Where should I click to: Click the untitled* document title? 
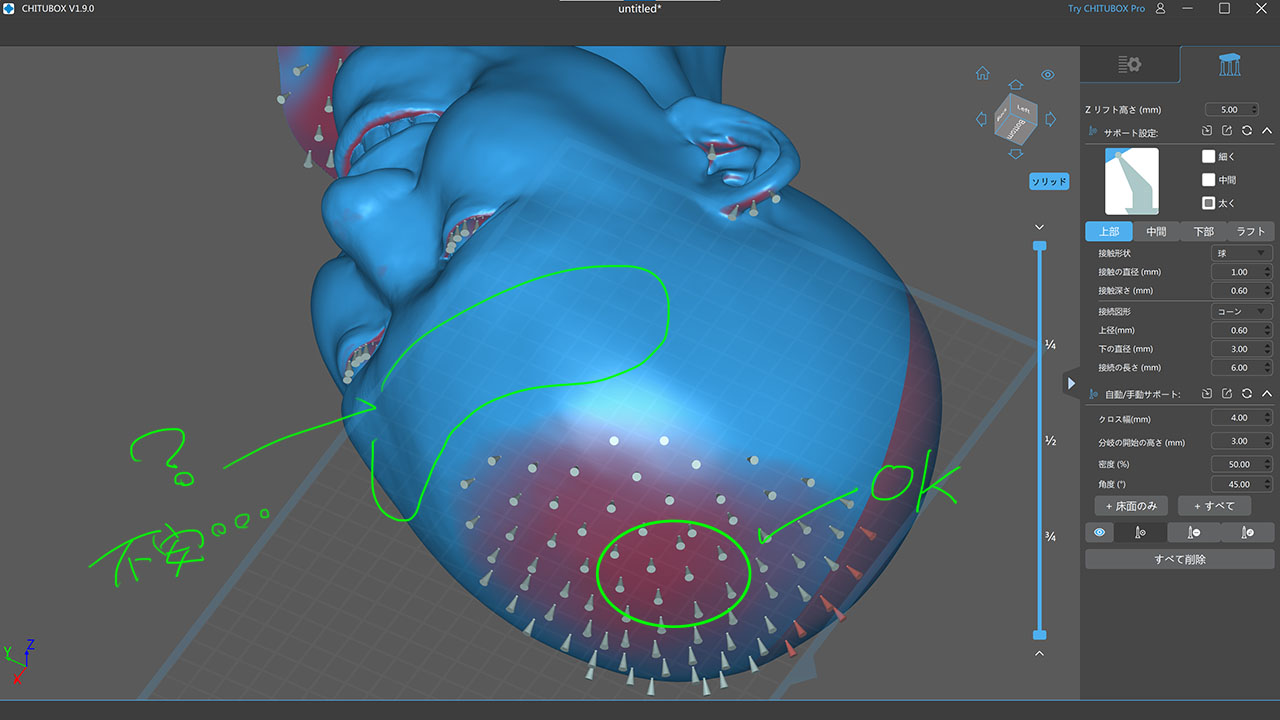[x=640, y=9]
